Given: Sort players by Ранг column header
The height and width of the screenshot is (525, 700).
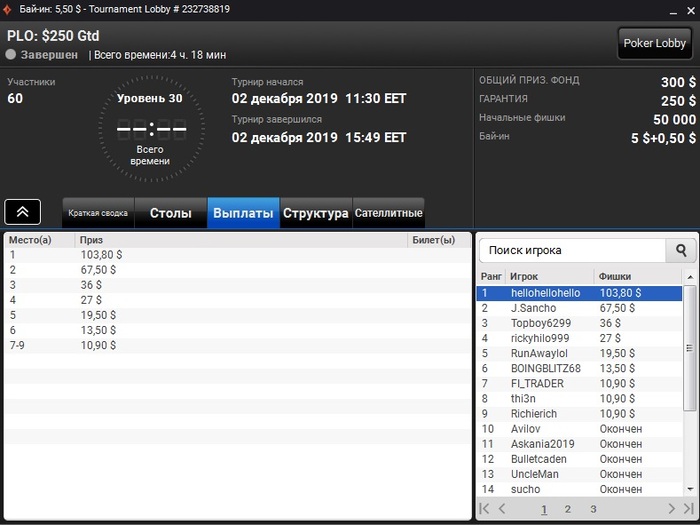Looking at the screenshot, I should (x=491, y=276).
